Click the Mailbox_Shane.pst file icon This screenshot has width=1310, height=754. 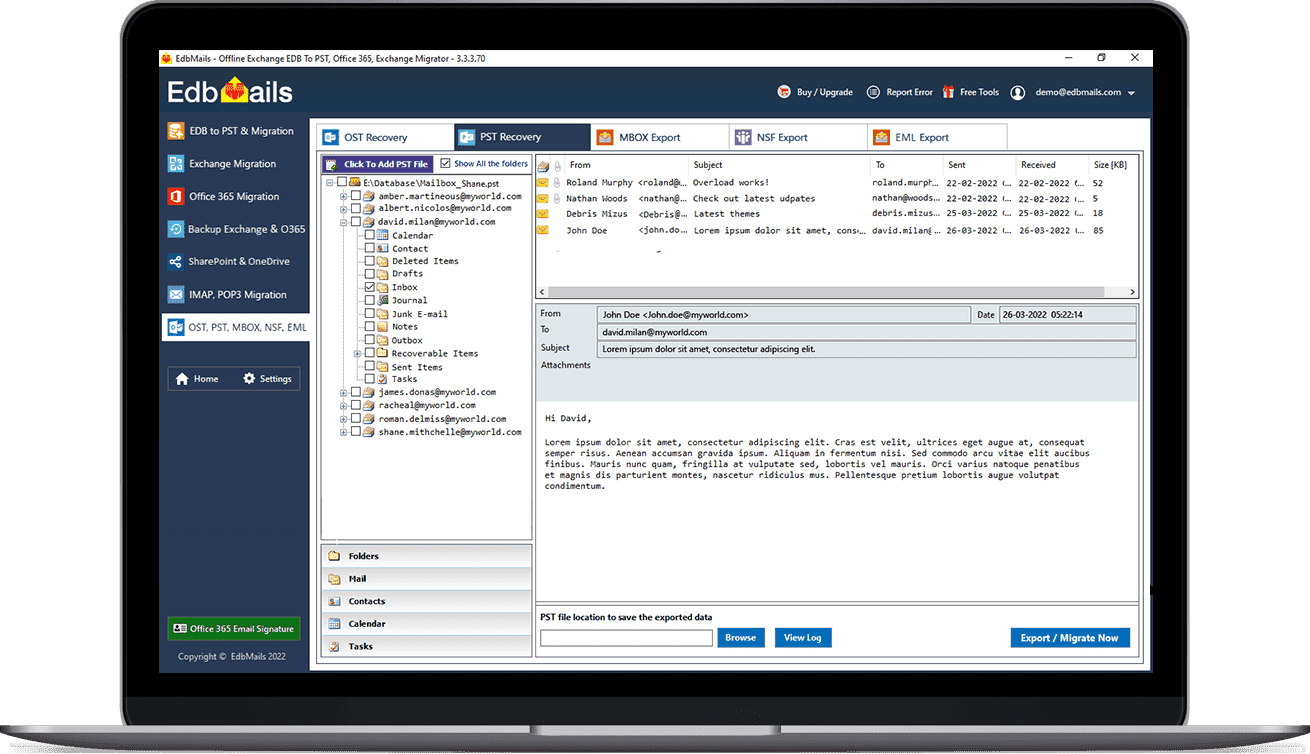(x=355, y=183)
